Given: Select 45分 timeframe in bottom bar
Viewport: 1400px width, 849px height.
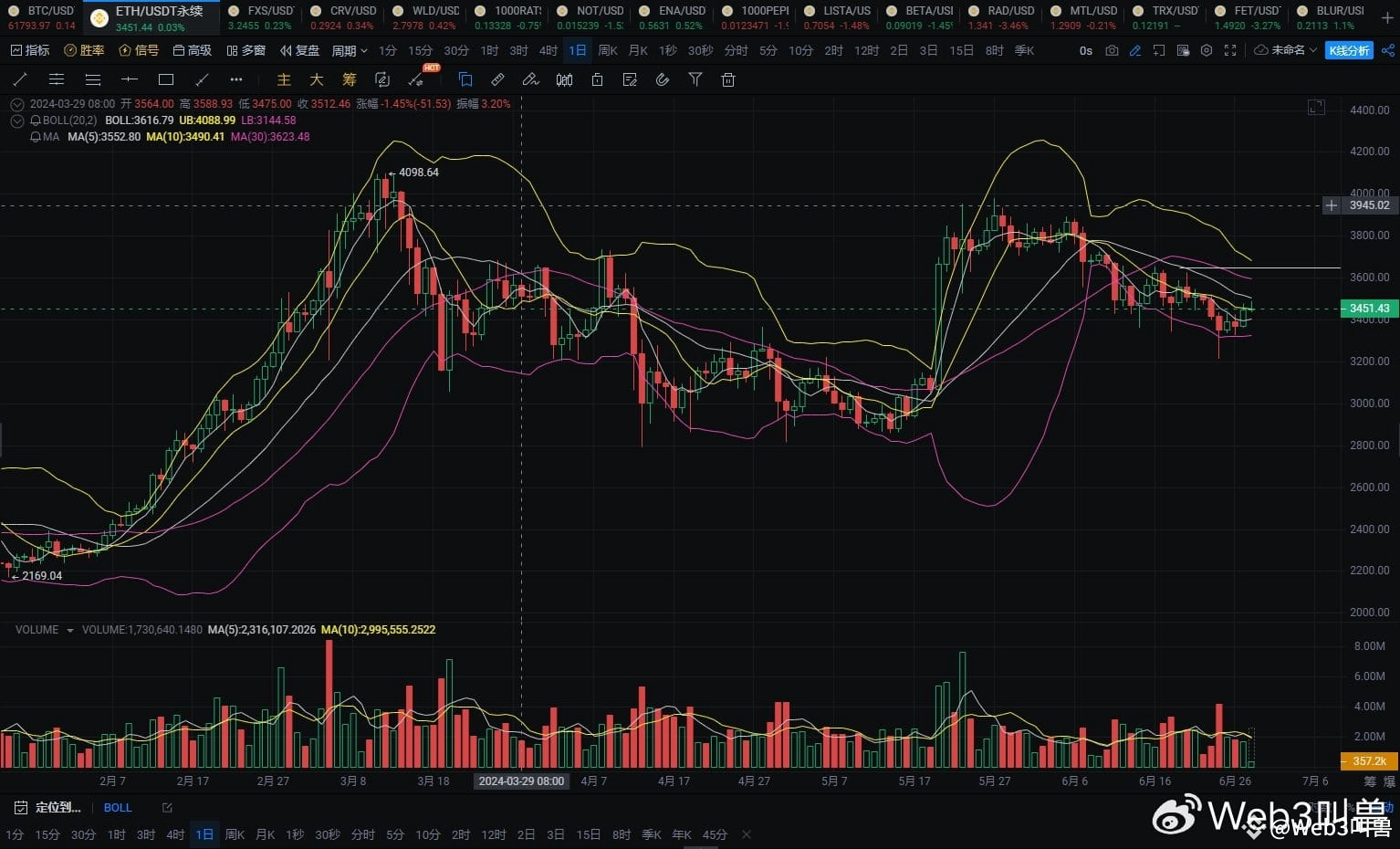Looking at the screenshot, I should pos(715,834).
